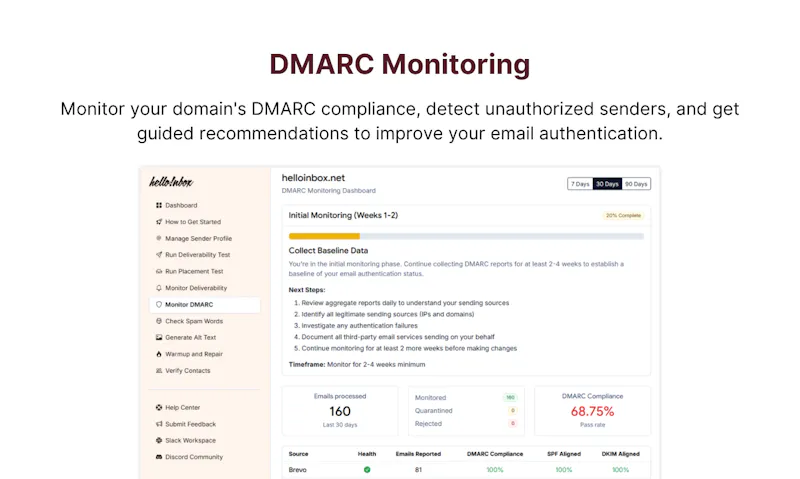The width and height of the screenshot is (800, 479).
Task: Click the green health check for Brevo
Action: coord(367,470)
